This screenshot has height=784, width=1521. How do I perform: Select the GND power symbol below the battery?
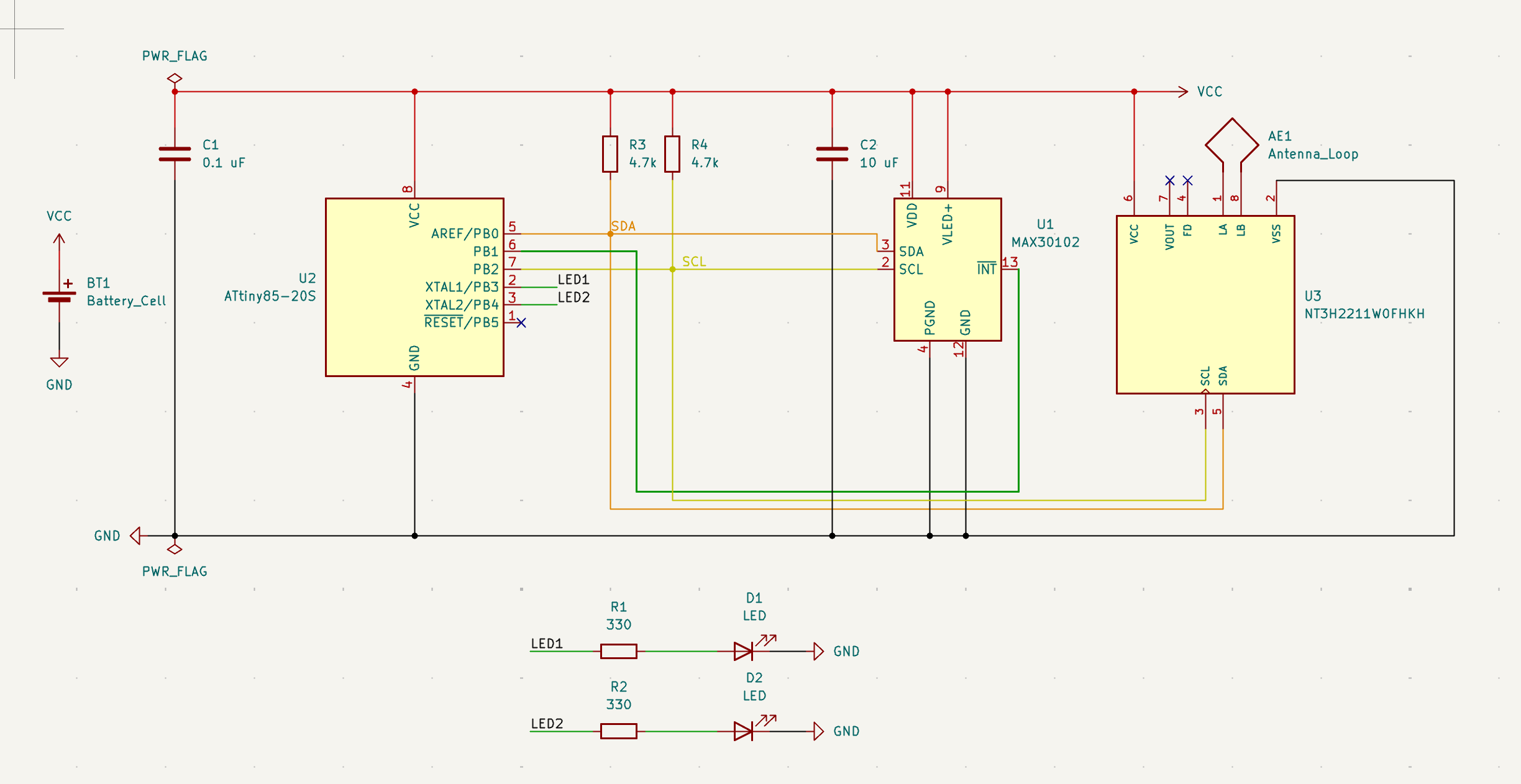click(x=59, y=363)
